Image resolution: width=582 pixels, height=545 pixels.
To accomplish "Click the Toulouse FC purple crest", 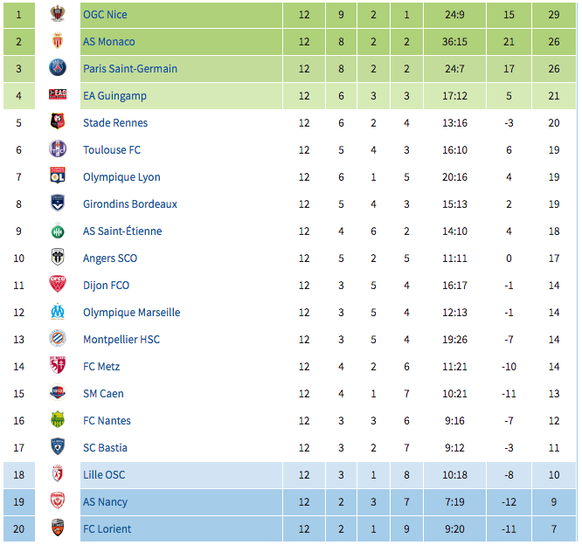I will point(58,149).
